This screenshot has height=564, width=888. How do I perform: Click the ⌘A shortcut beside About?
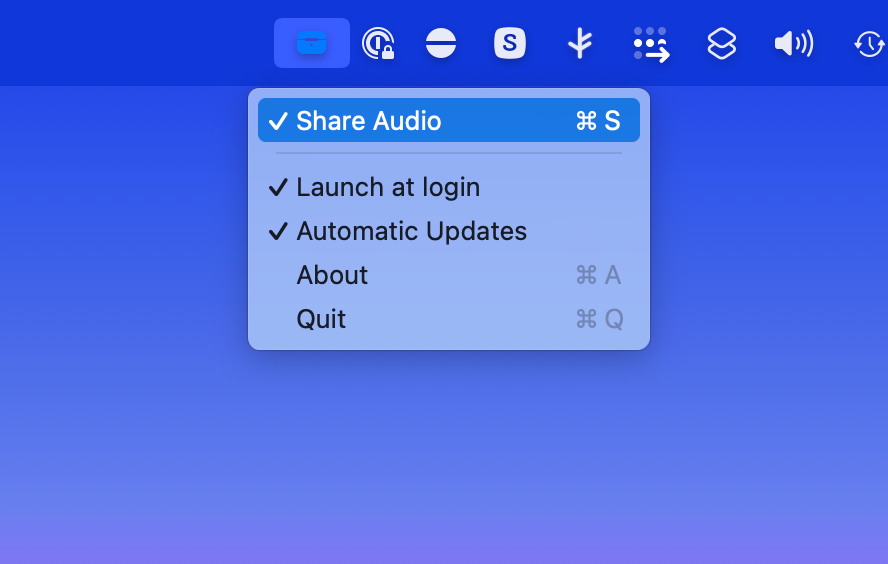pyautogui.click(x=598, y=275)
